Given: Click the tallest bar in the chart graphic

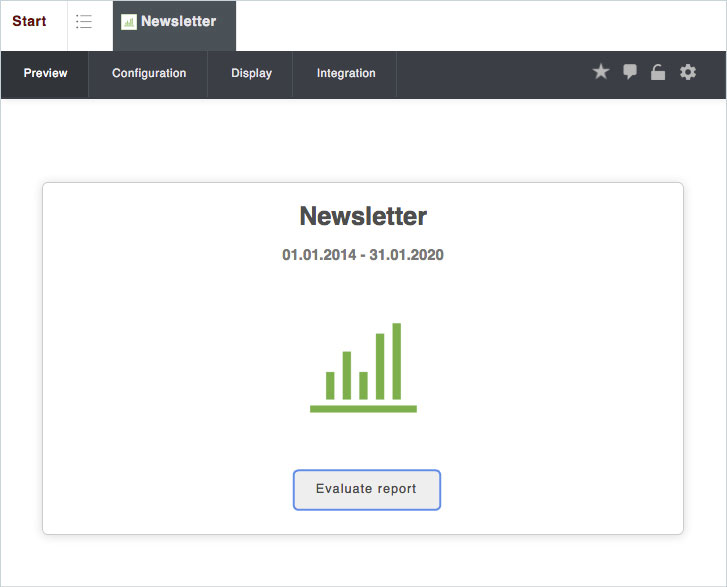Looking at the screenshot, I should click(x=397, y=360).
